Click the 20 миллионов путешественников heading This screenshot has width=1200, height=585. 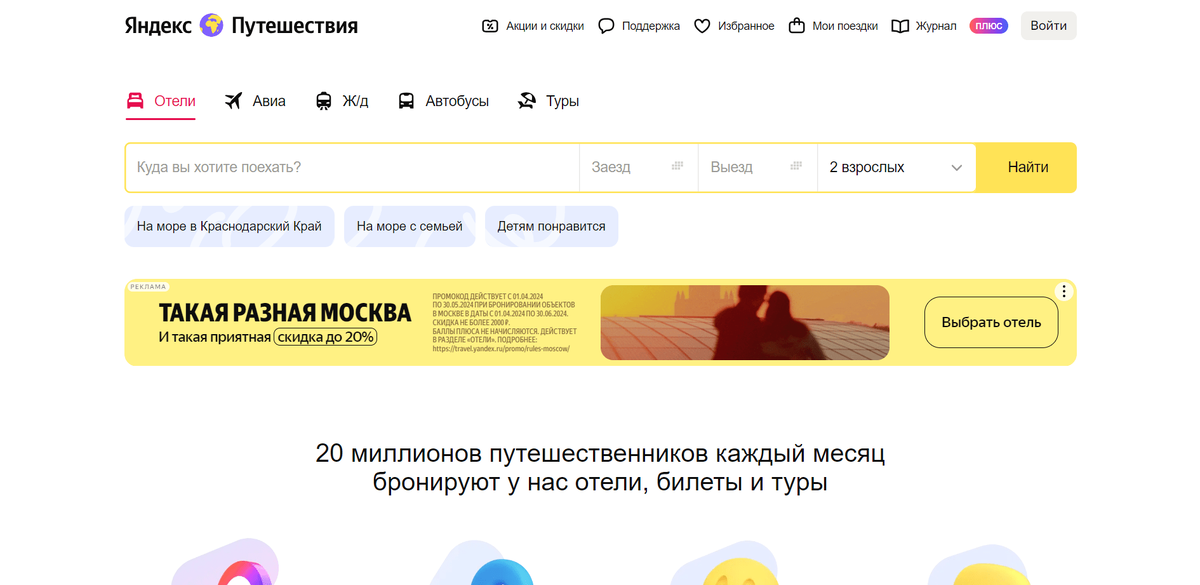(x=600, y=468)
